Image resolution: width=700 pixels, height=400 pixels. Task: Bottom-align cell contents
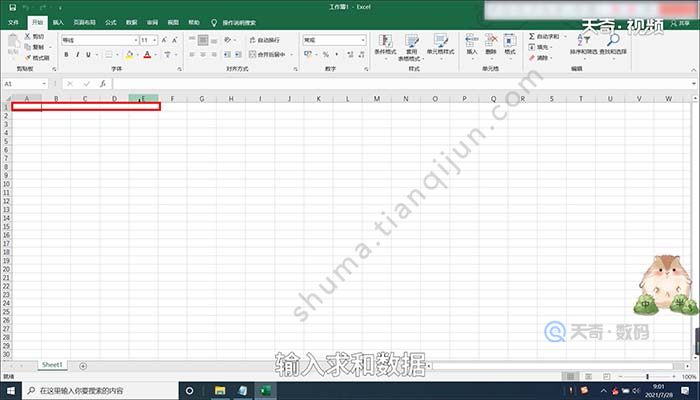pos(214,40)
